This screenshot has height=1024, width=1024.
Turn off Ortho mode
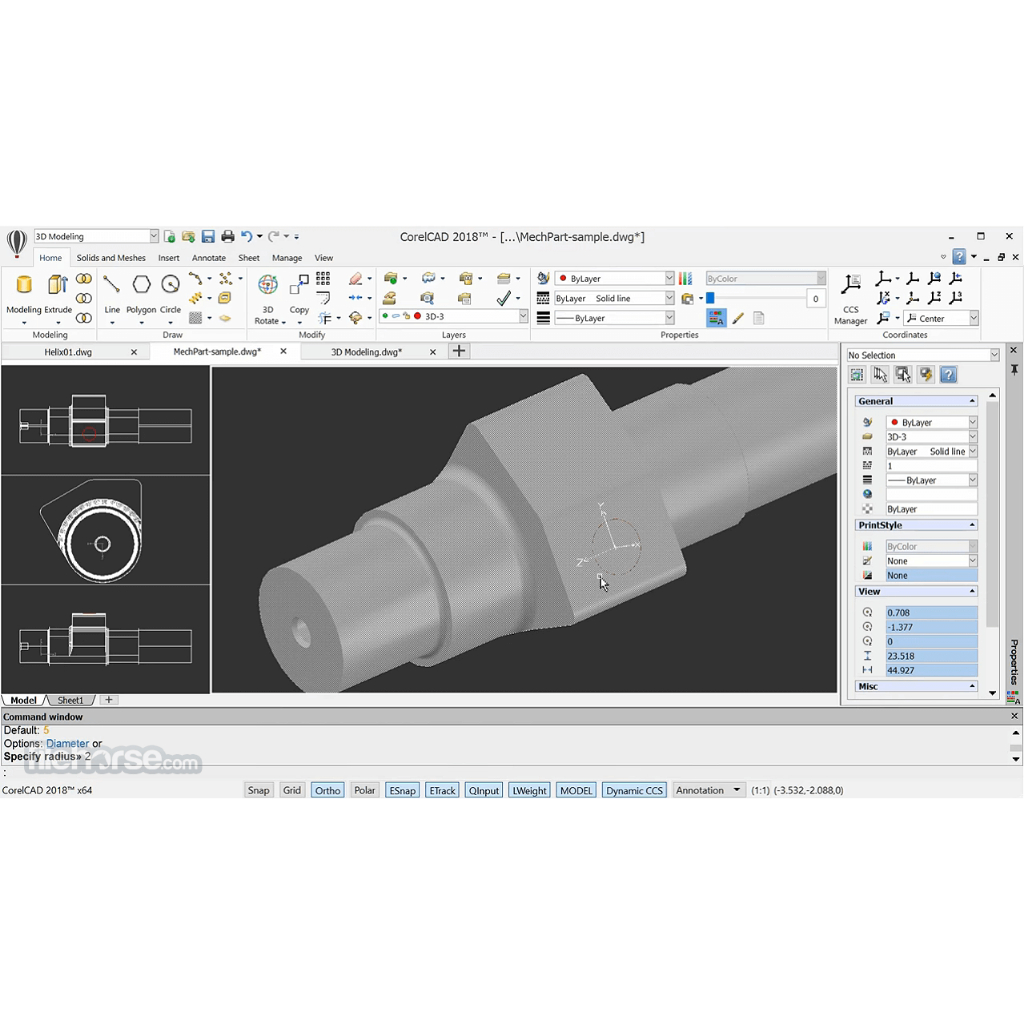(327, 790)
